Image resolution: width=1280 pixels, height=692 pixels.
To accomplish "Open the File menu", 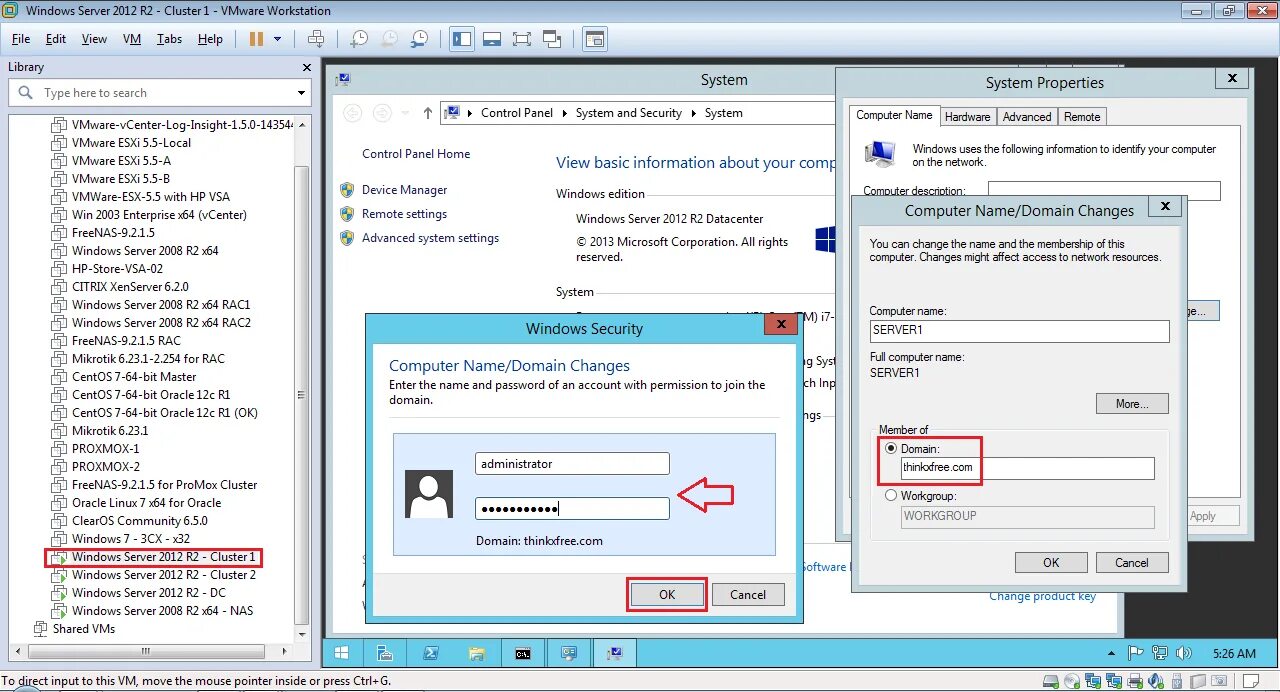I will pos(21,39).
